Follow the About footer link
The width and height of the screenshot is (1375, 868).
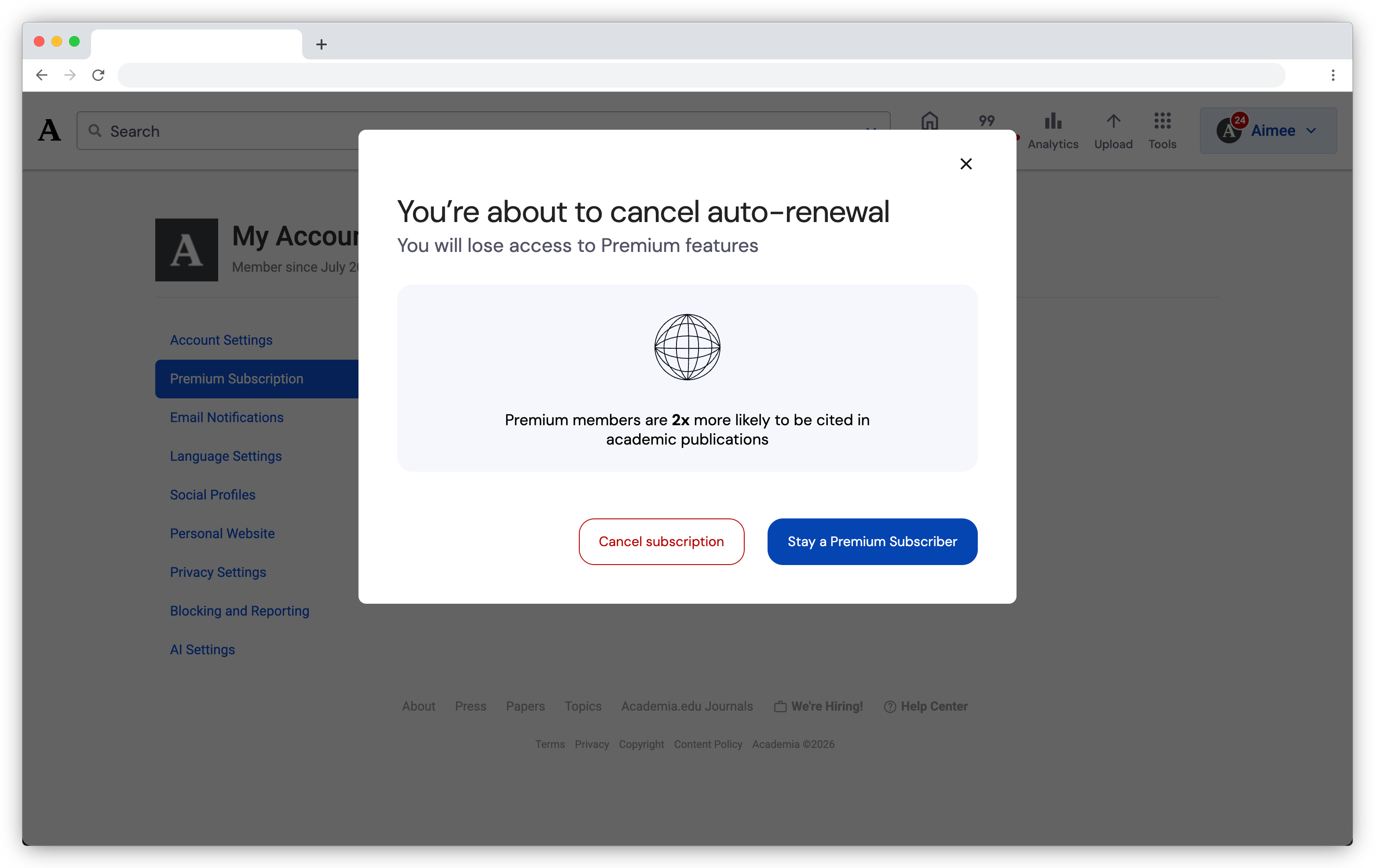(x=419, y=706)
